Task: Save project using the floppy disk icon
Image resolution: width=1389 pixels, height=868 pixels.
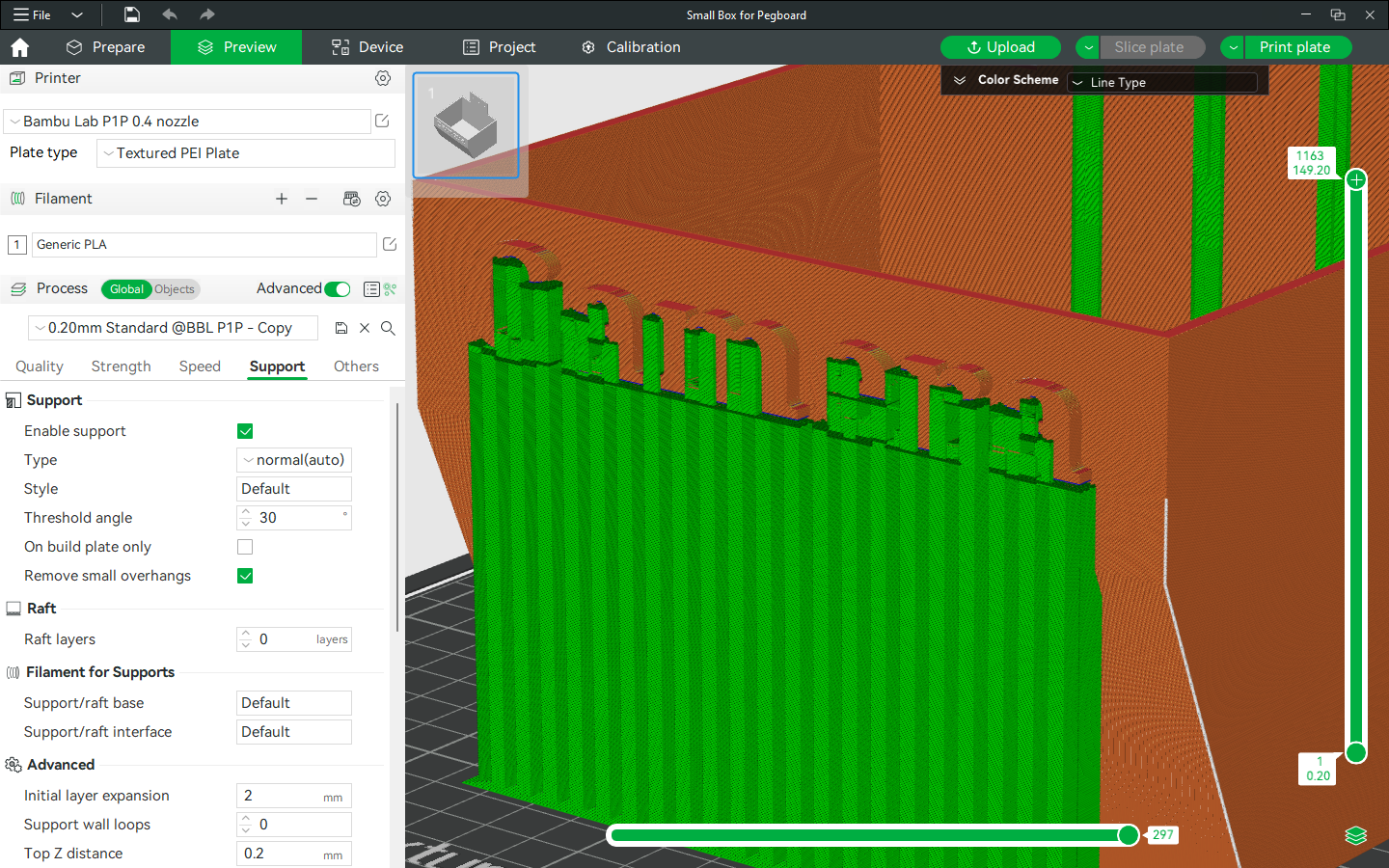Action: point(132,14)
